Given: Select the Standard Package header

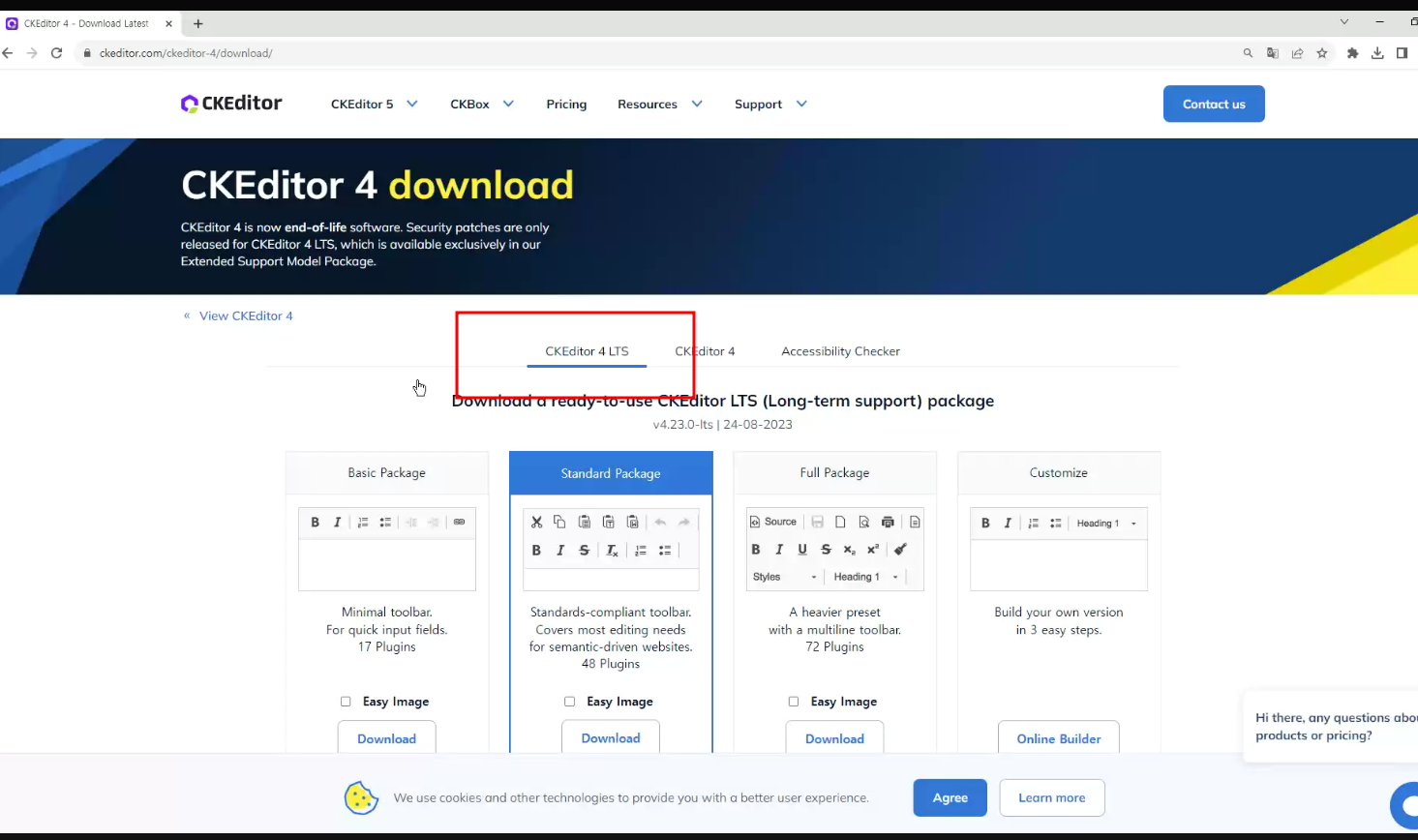Looking at the screenshot, I should 611,473.
